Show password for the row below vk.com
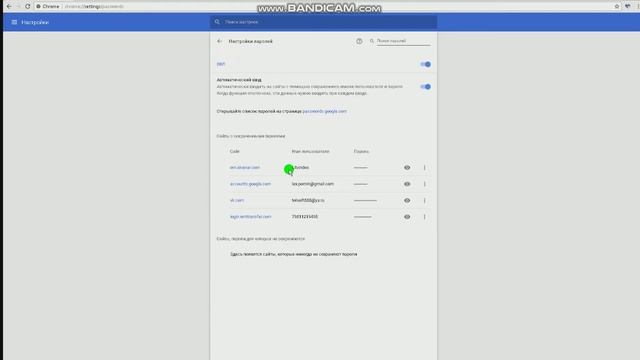The image size is (640, 360). [x=407, y=217]
